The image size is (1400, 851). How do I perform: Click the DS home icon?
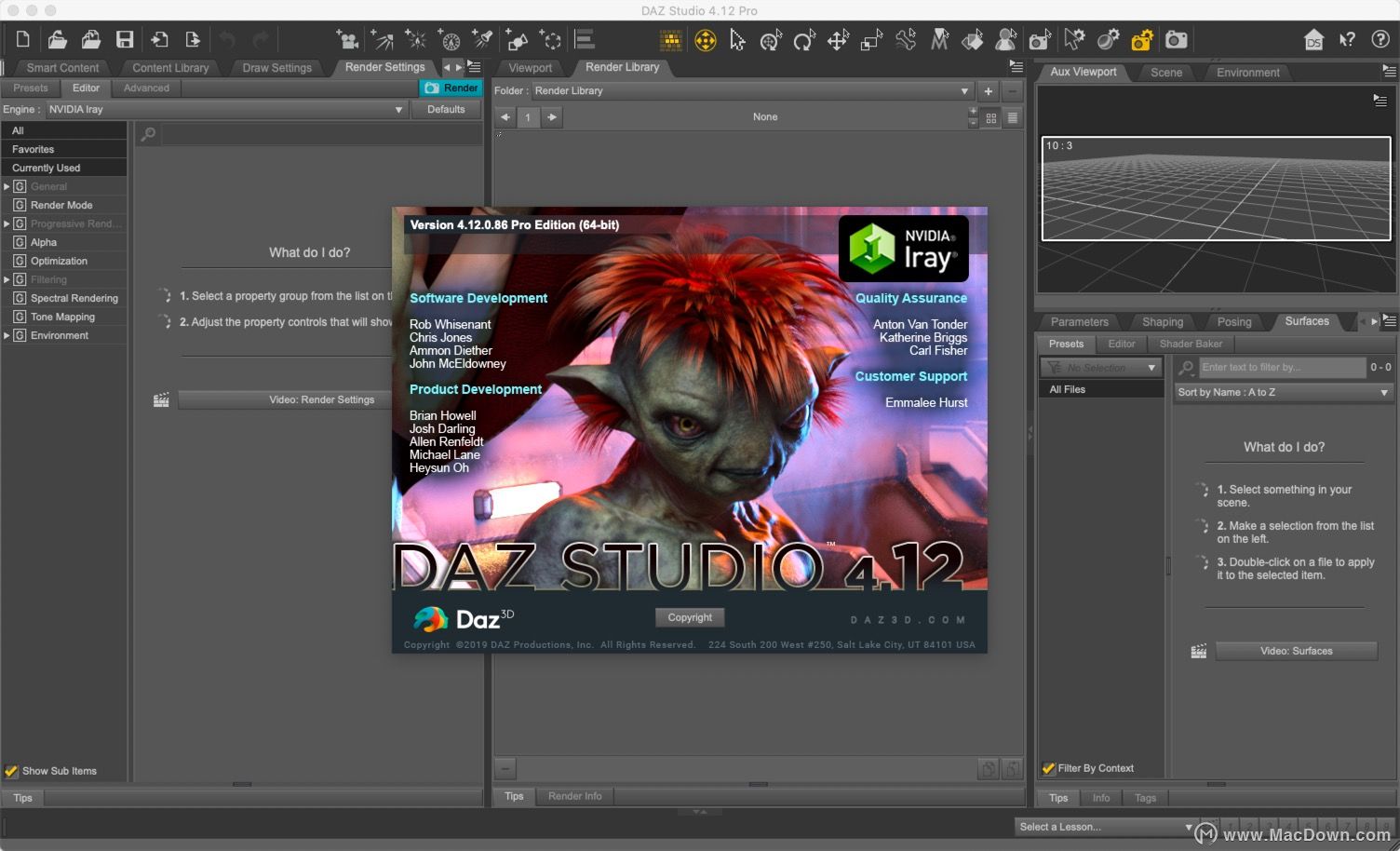point(1313,40)
